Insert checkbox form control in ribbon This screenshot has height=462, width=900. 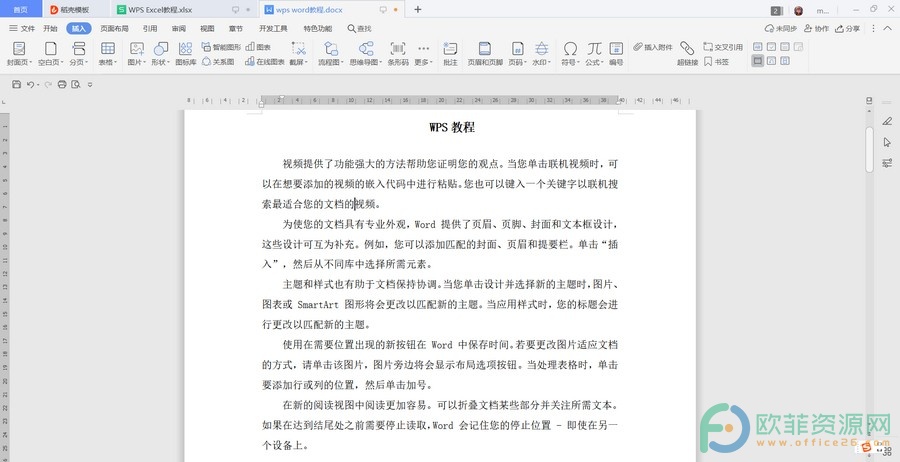pos(771,47)
